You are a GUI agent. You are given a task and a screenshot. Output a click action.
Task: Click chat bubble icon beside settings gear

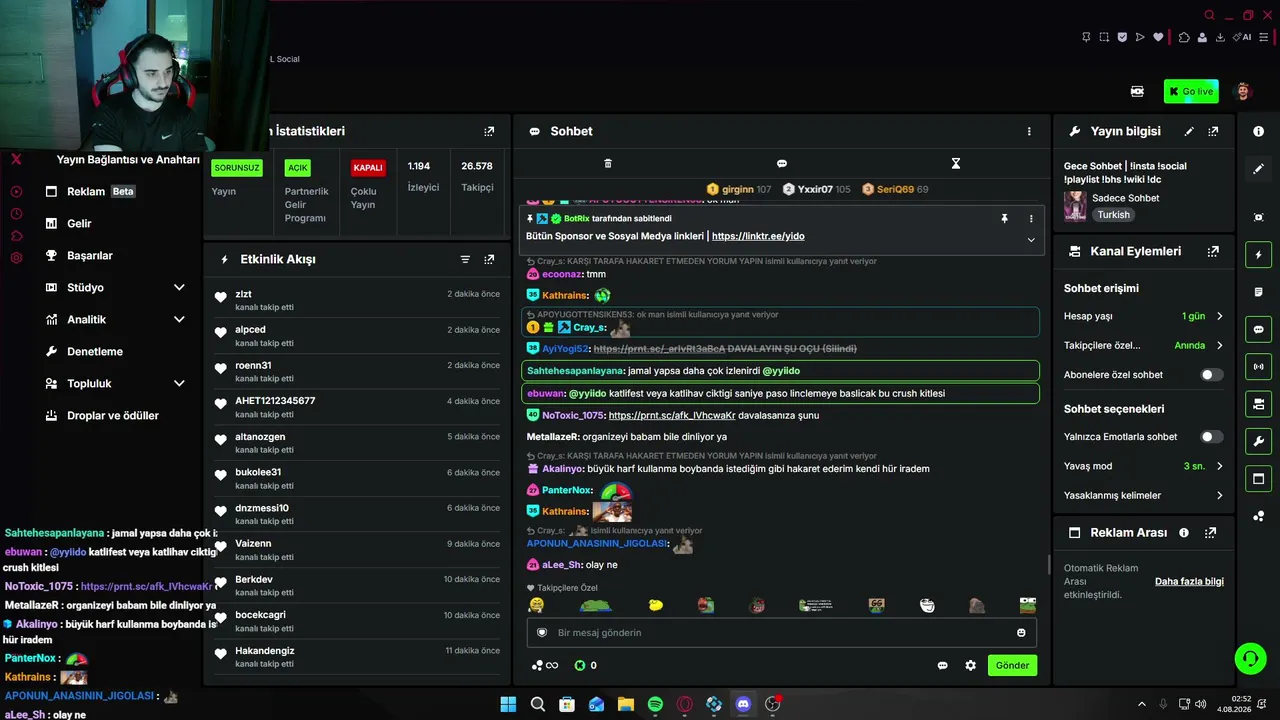pyautogui.click(x=942, y=665)
